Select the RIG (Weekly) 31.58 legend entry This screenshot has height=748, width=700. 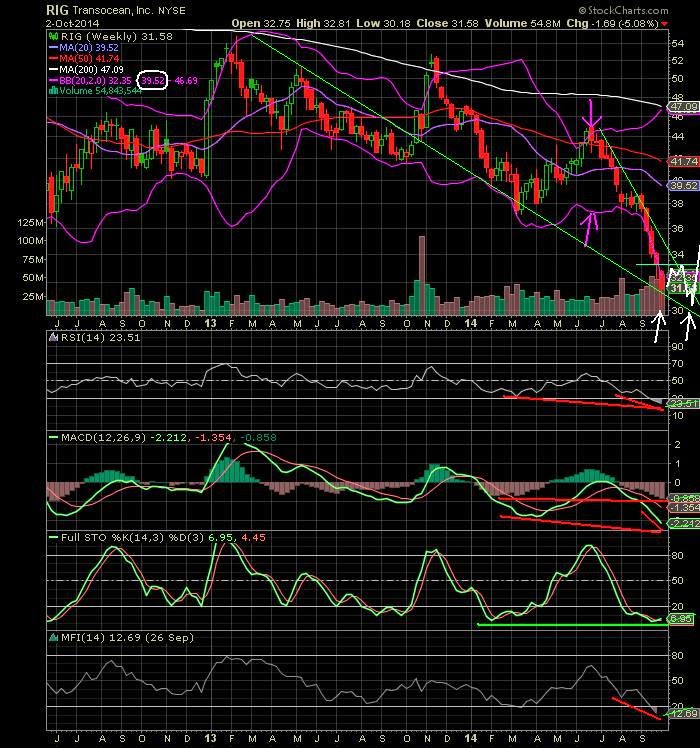click(x=116, y=36)
